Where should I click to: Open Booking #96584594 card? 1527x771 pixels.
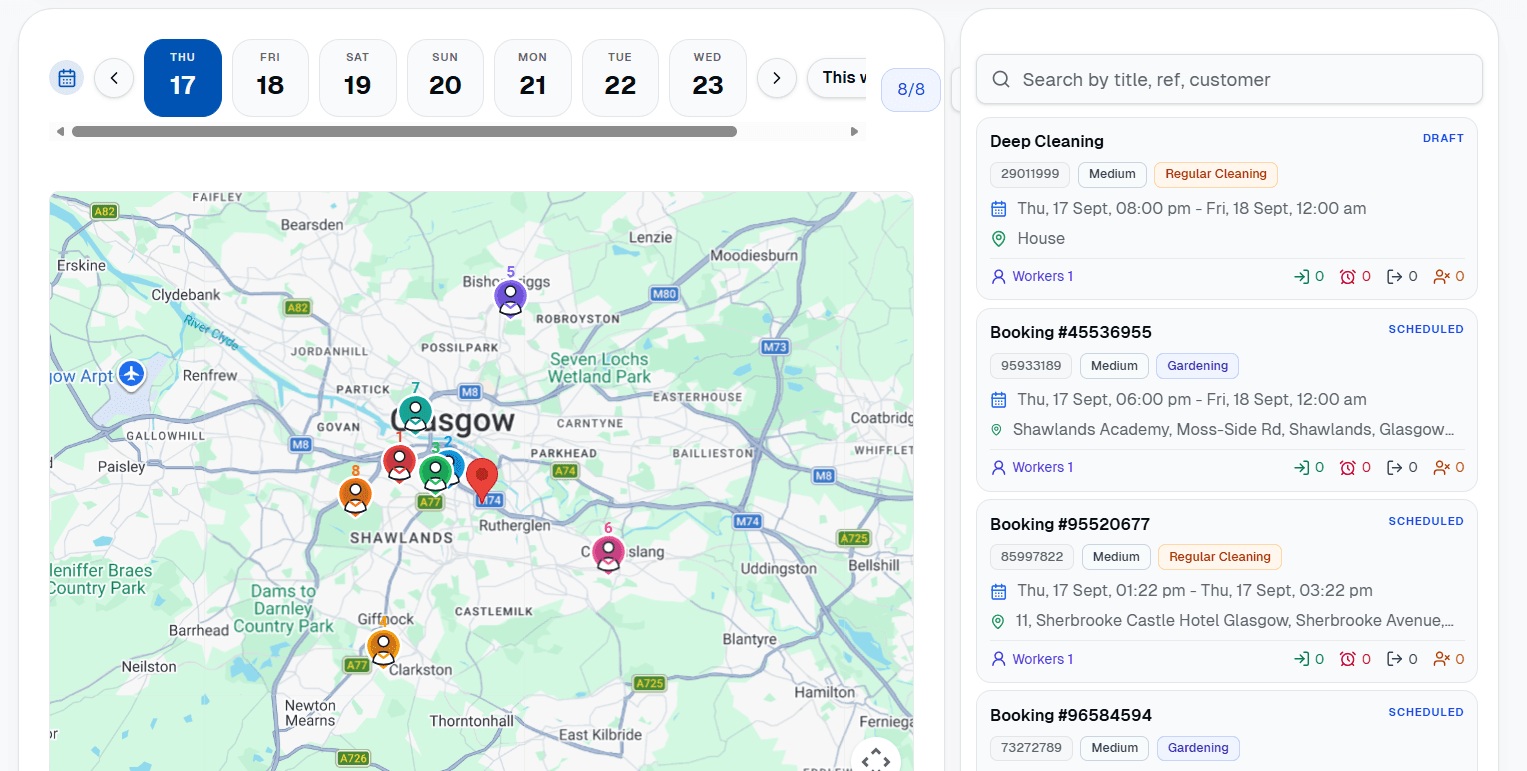(1227, 731)
